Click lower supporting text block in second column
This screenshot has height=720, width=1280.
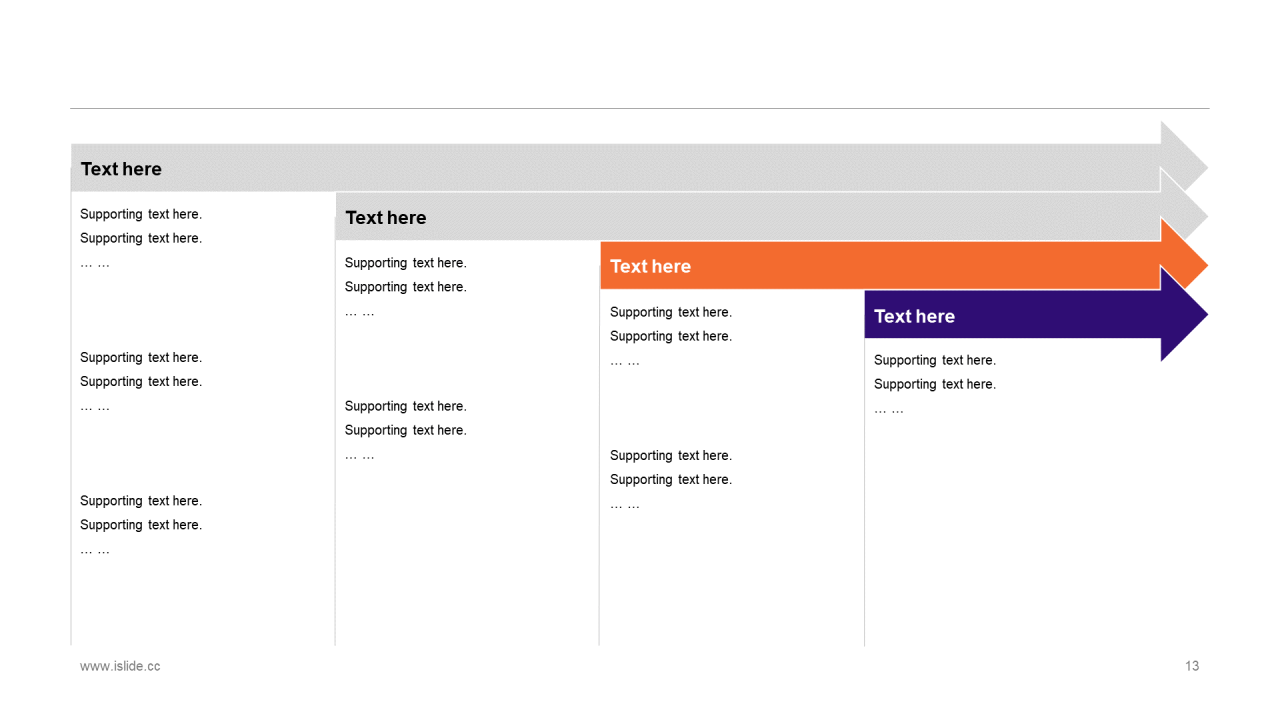coord(405,430)
